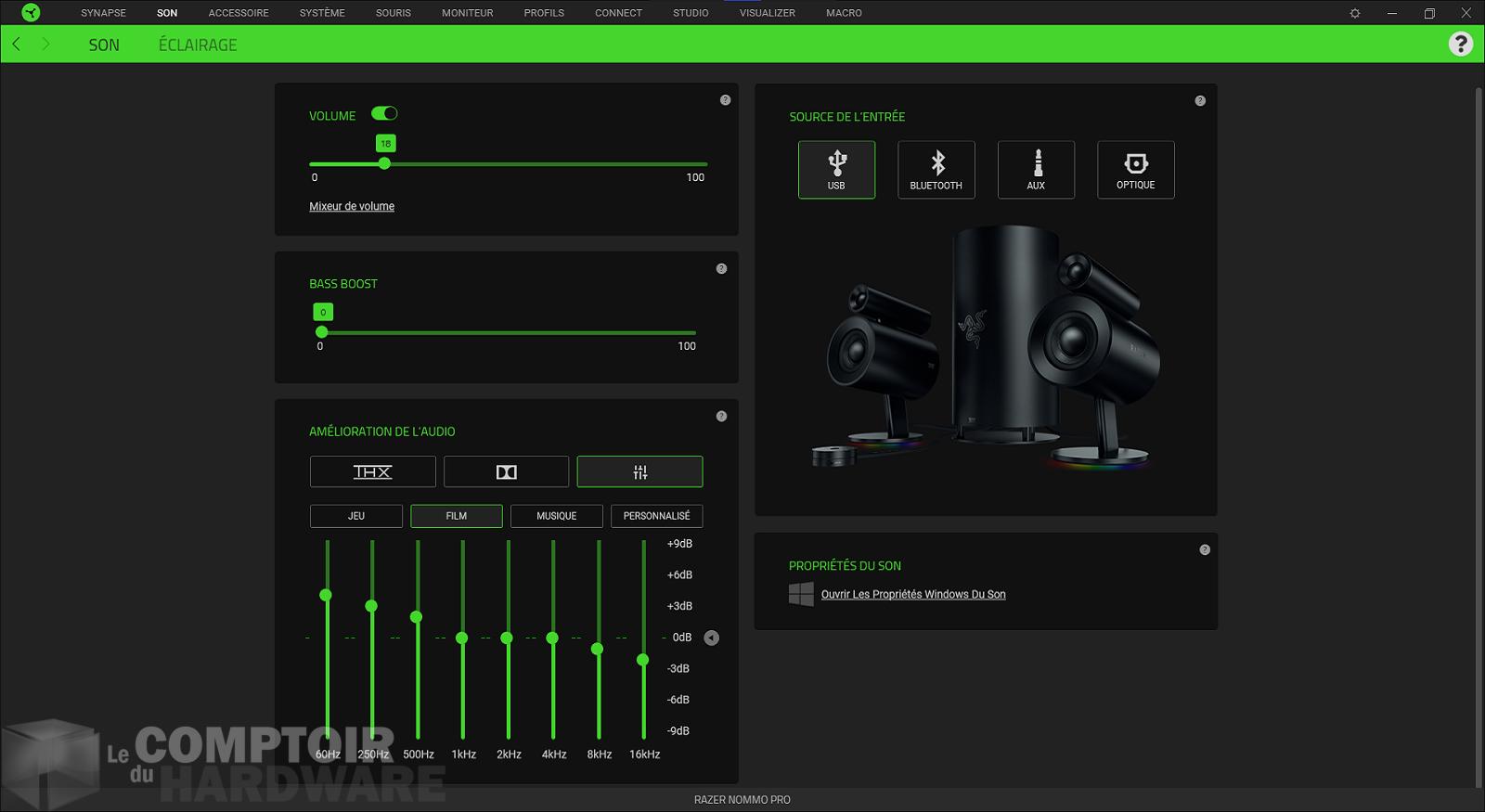Click the RAZER NOMMO PRO device label
Viewport: 1485px width, 812px height.
tap(742, 800)
